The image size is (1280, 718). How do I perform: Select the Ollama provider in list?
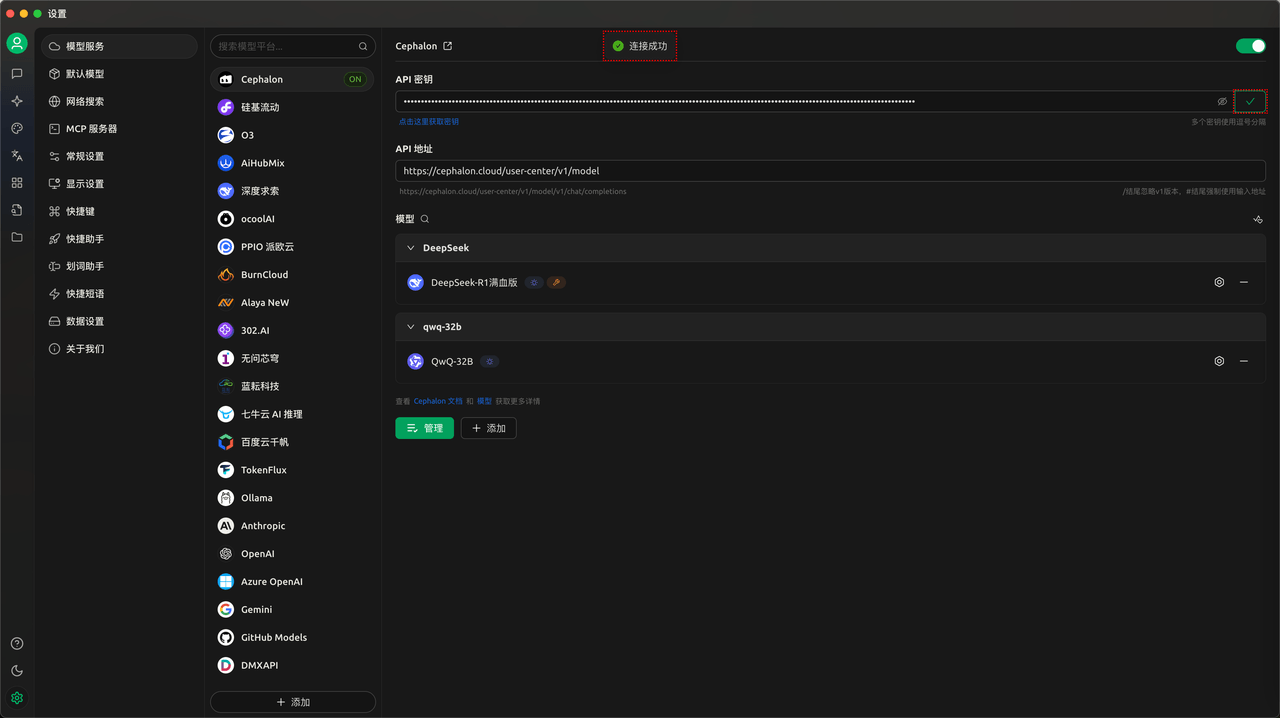click(257, 498)
